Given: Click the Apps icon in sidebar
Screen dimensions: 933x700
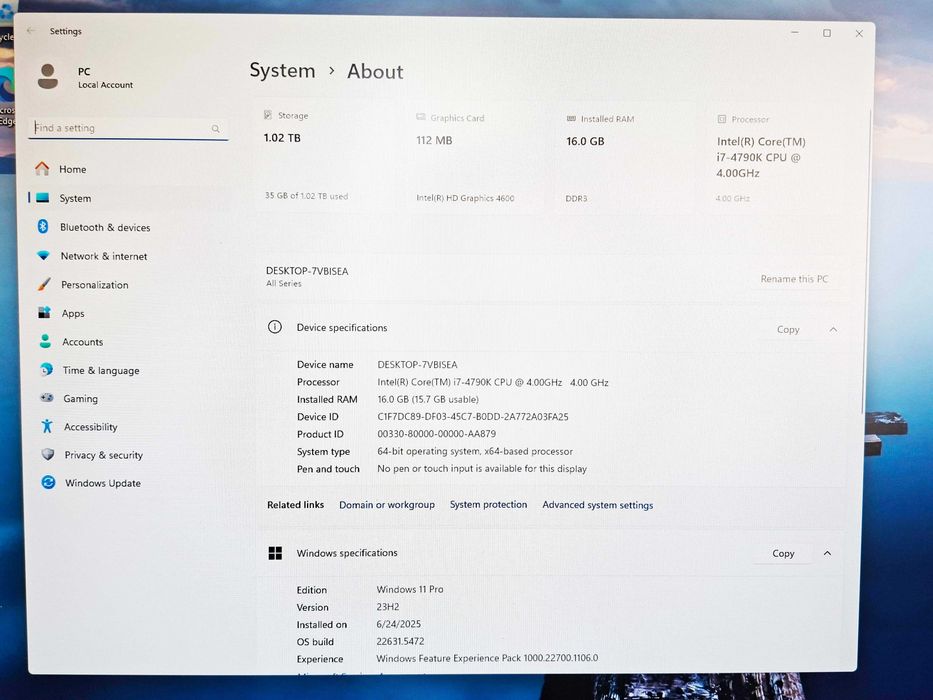Looking at the screenshot, I should pos(45,312).
